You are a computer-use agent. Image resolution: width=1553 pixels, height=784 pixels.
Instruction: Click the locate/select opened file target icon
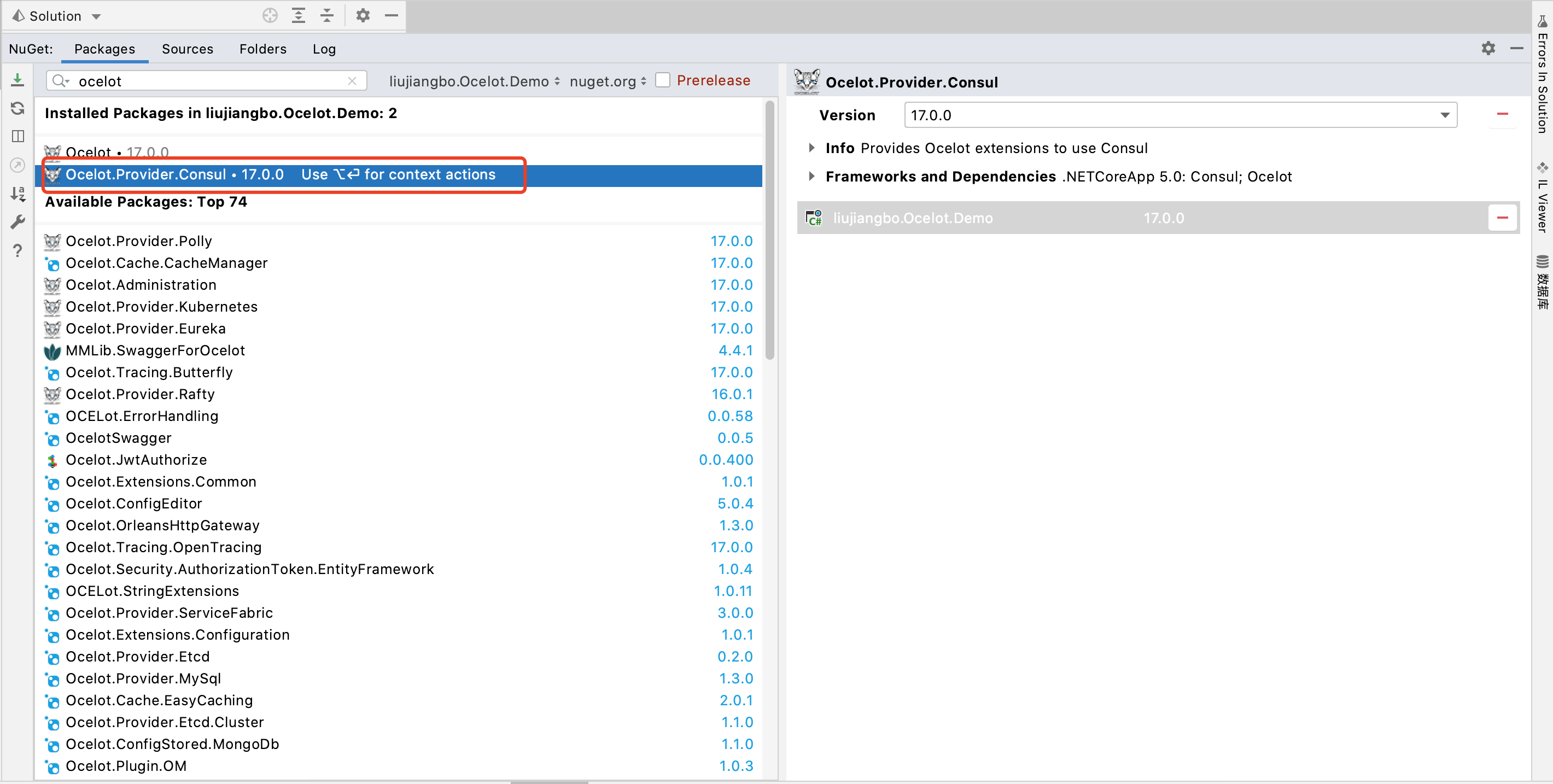coord(270,16)
